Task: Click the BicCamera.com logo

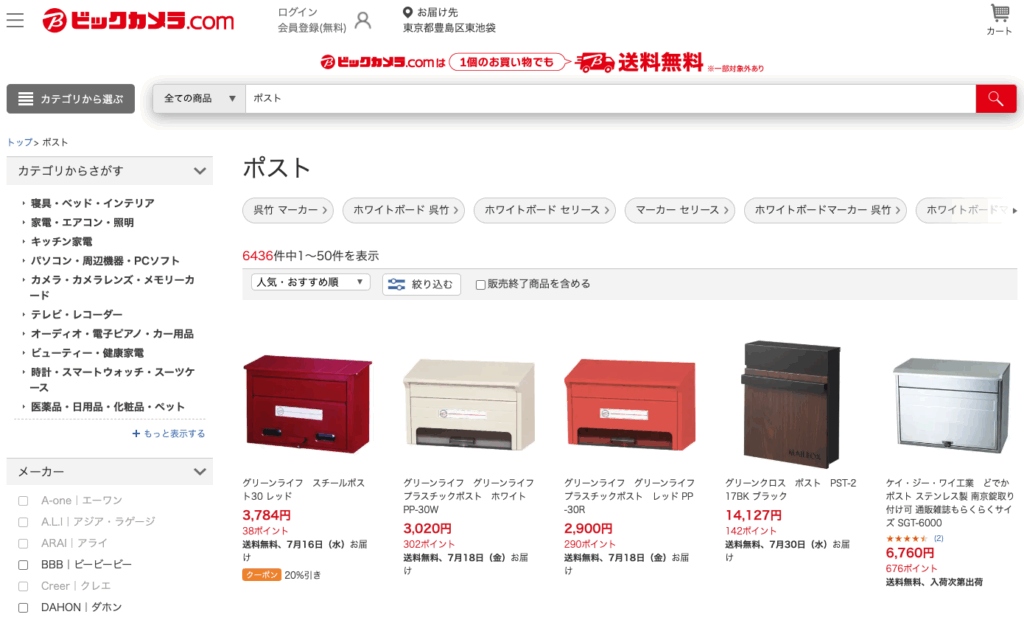Action: [x=138, y=20]
